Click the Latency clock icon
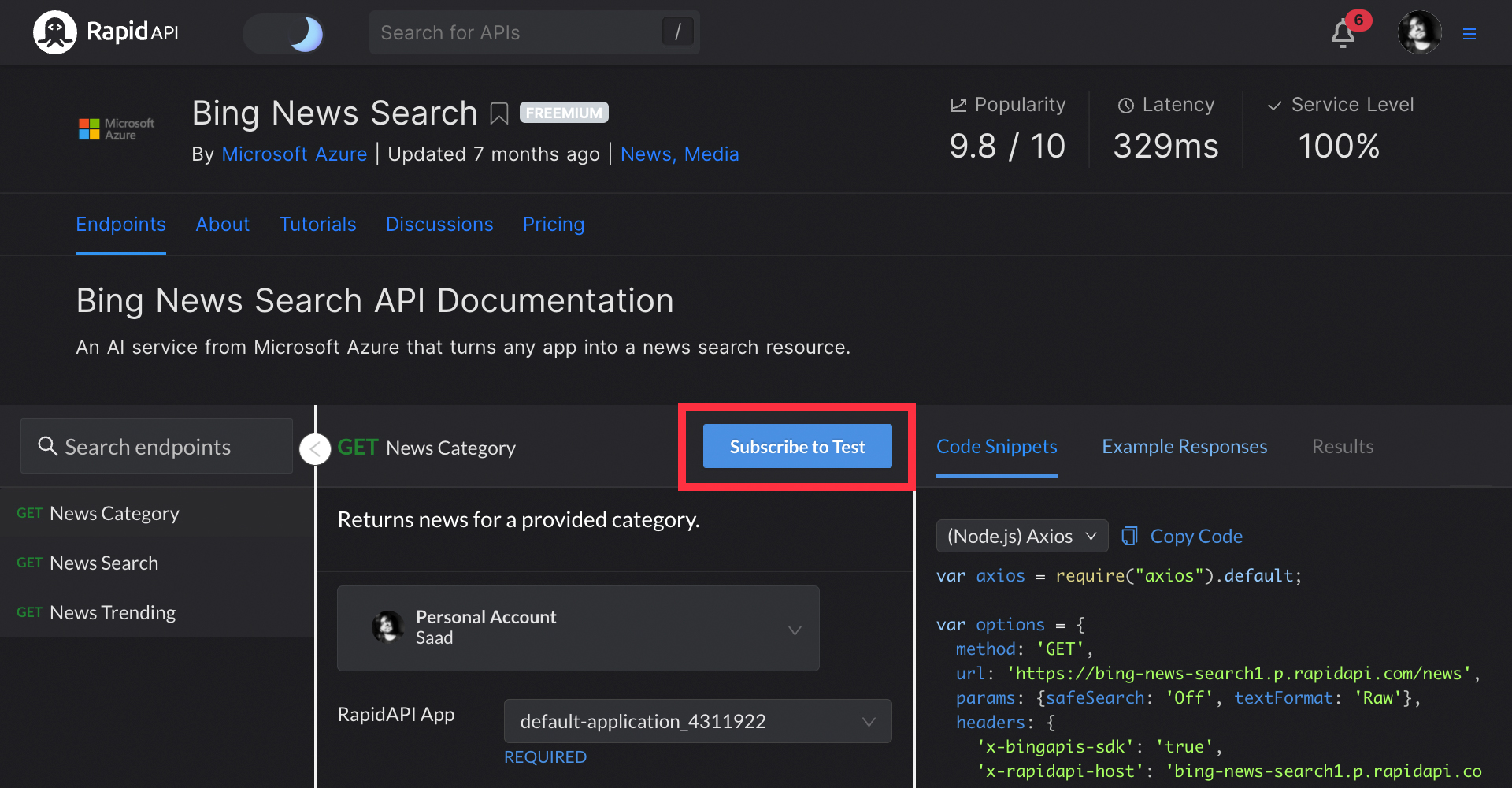 click(1126, 105)
